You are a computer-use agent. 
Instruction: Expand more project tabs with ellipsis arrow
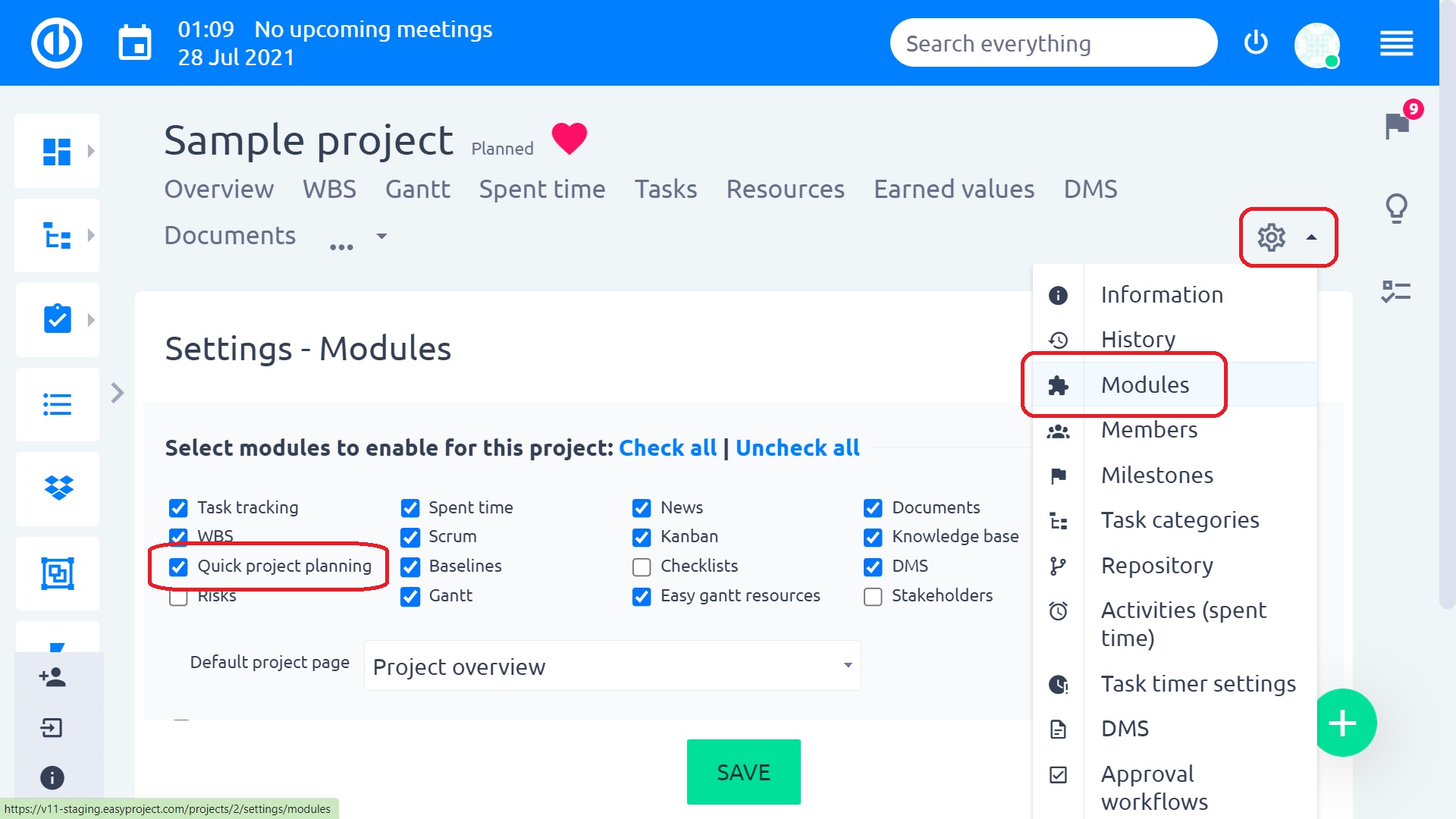point(381,237)
